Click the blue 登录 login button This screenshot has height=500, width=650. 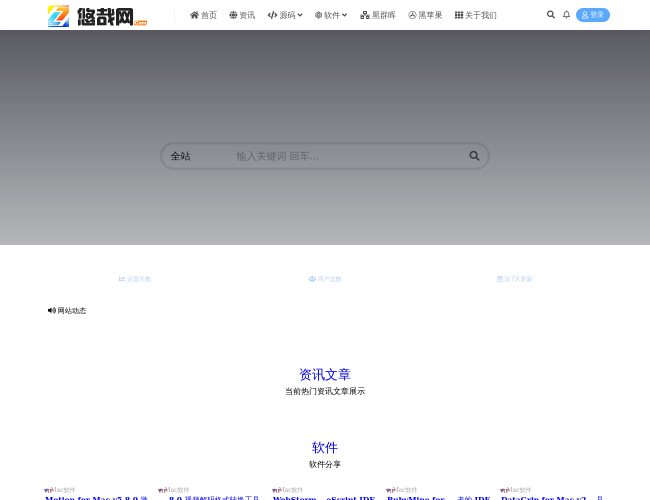point(593,15)
